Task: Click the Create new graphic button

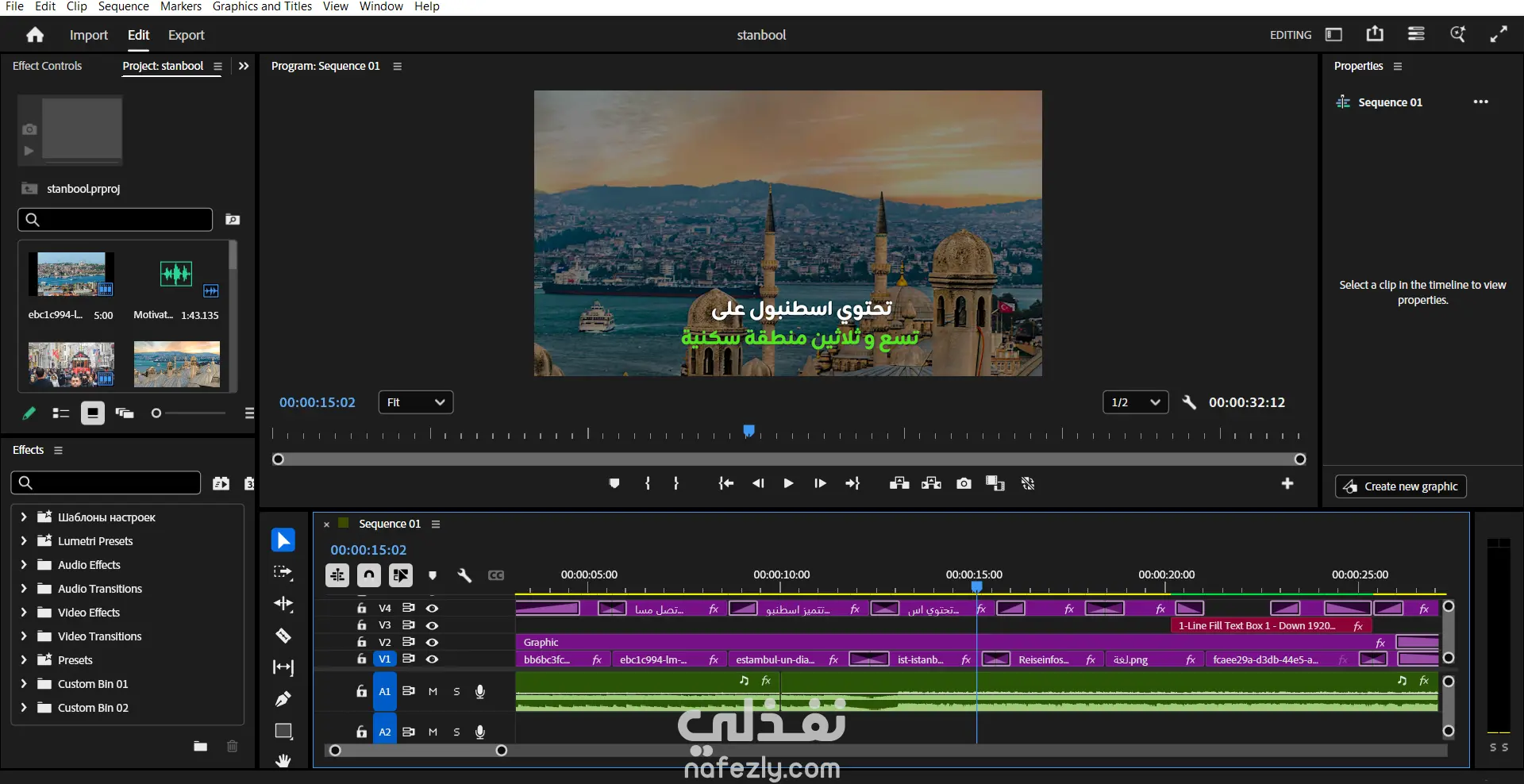Action: [1401, 486]
